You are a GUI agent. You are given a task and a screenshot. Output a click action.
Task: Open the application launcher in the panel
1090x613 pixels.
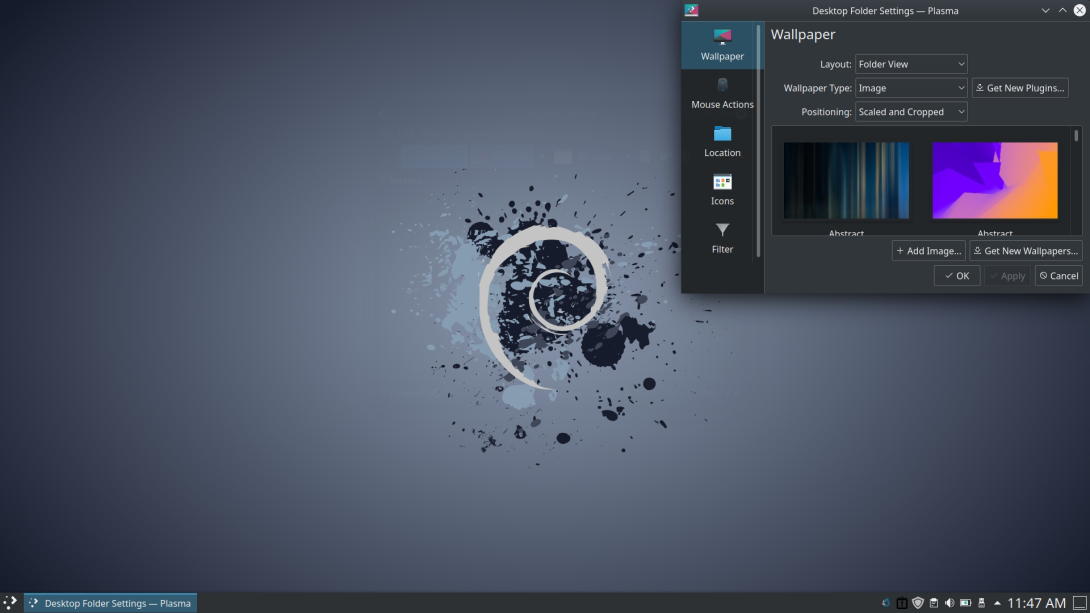10,603
